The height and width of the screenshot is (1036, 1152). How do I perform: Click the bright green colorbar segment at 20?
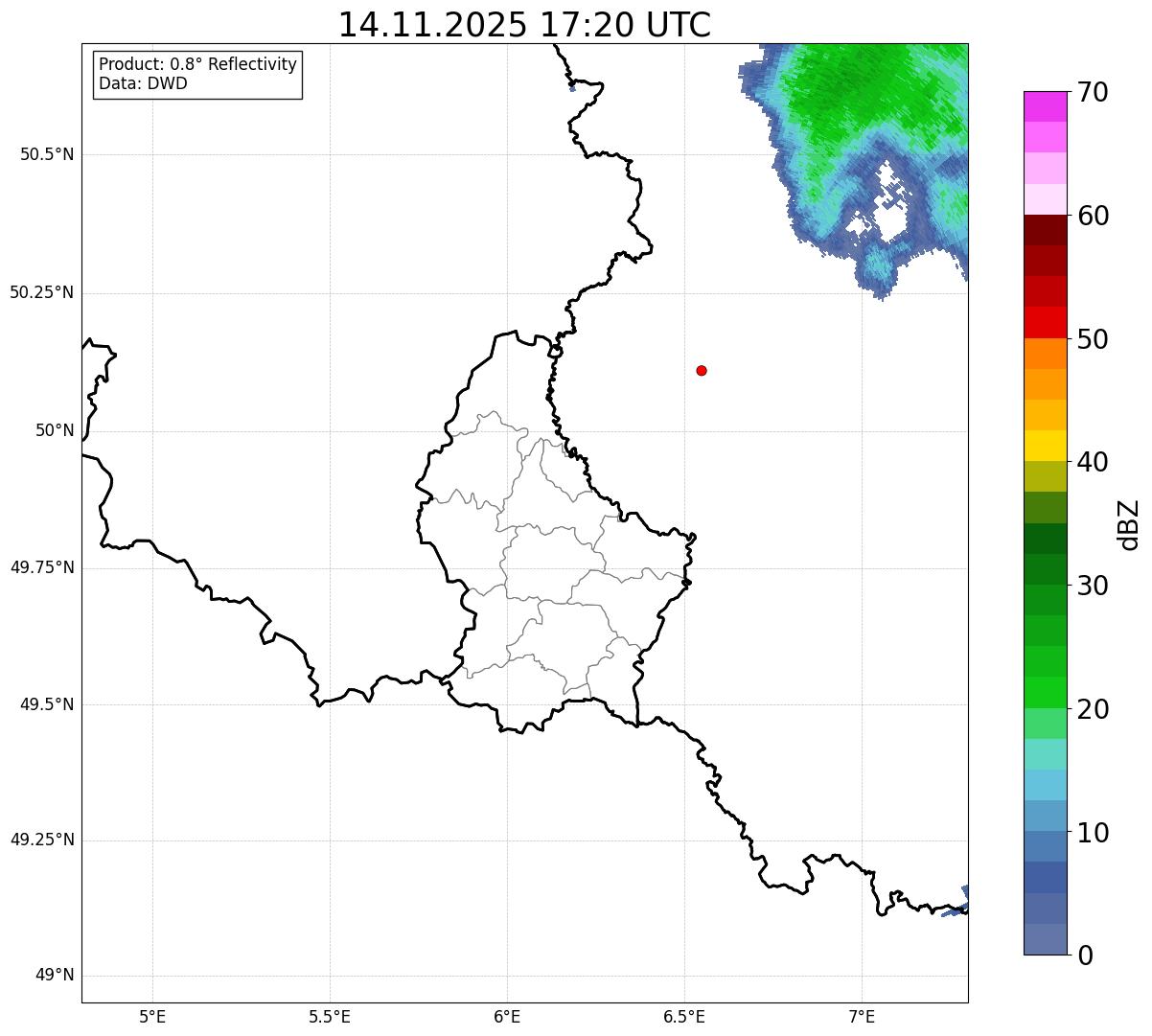[1046, 693]
